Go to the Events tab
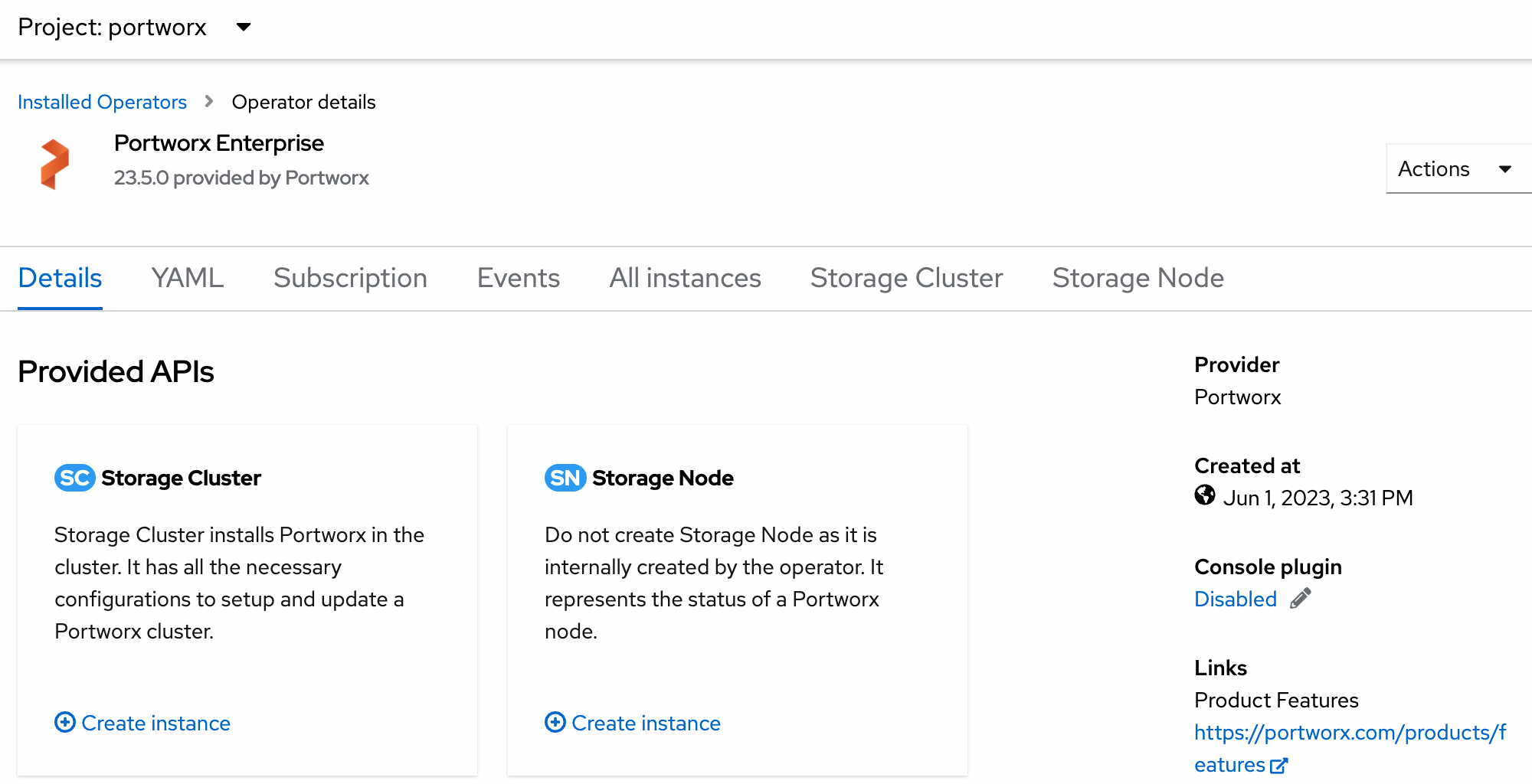 (x=518, y=278)
